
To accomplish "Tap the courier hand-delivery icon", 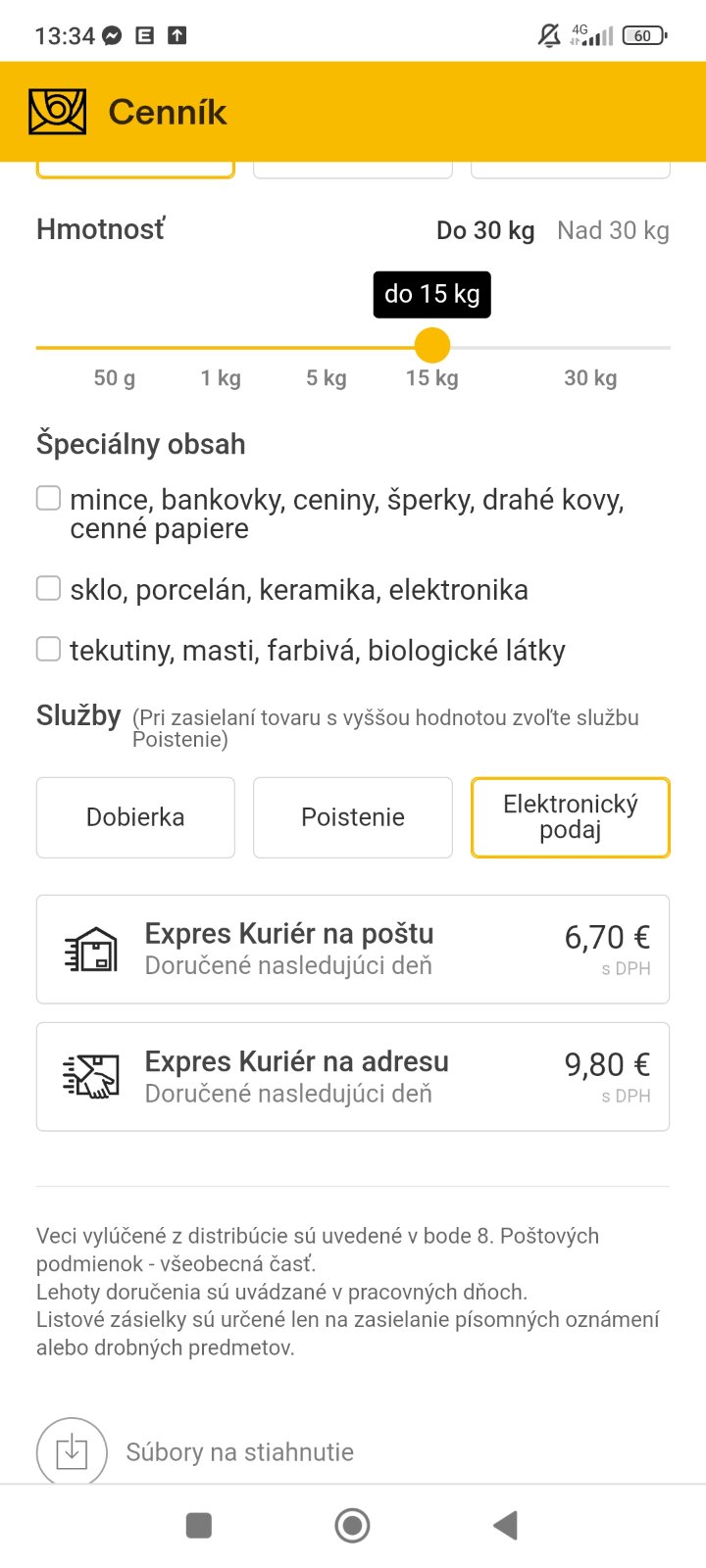I will 91,1076.
